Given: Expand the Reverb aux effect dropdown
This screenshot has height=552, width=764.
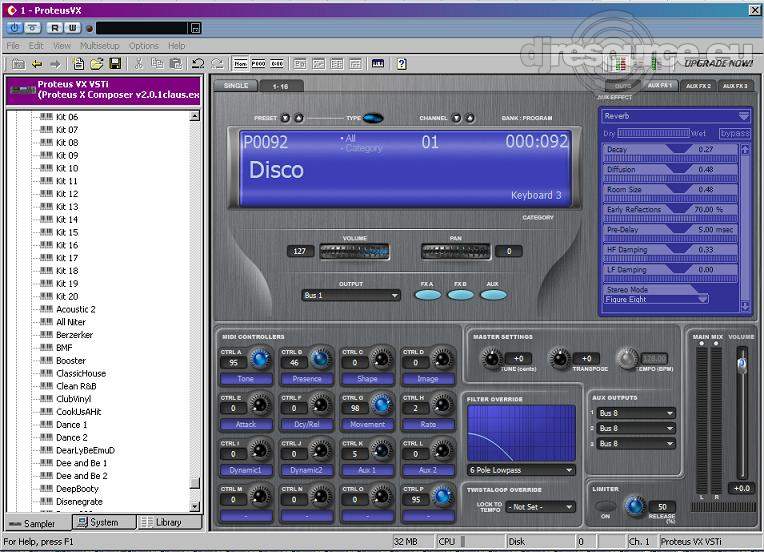Looking at the screenshot, I should [x=675, y=116].
